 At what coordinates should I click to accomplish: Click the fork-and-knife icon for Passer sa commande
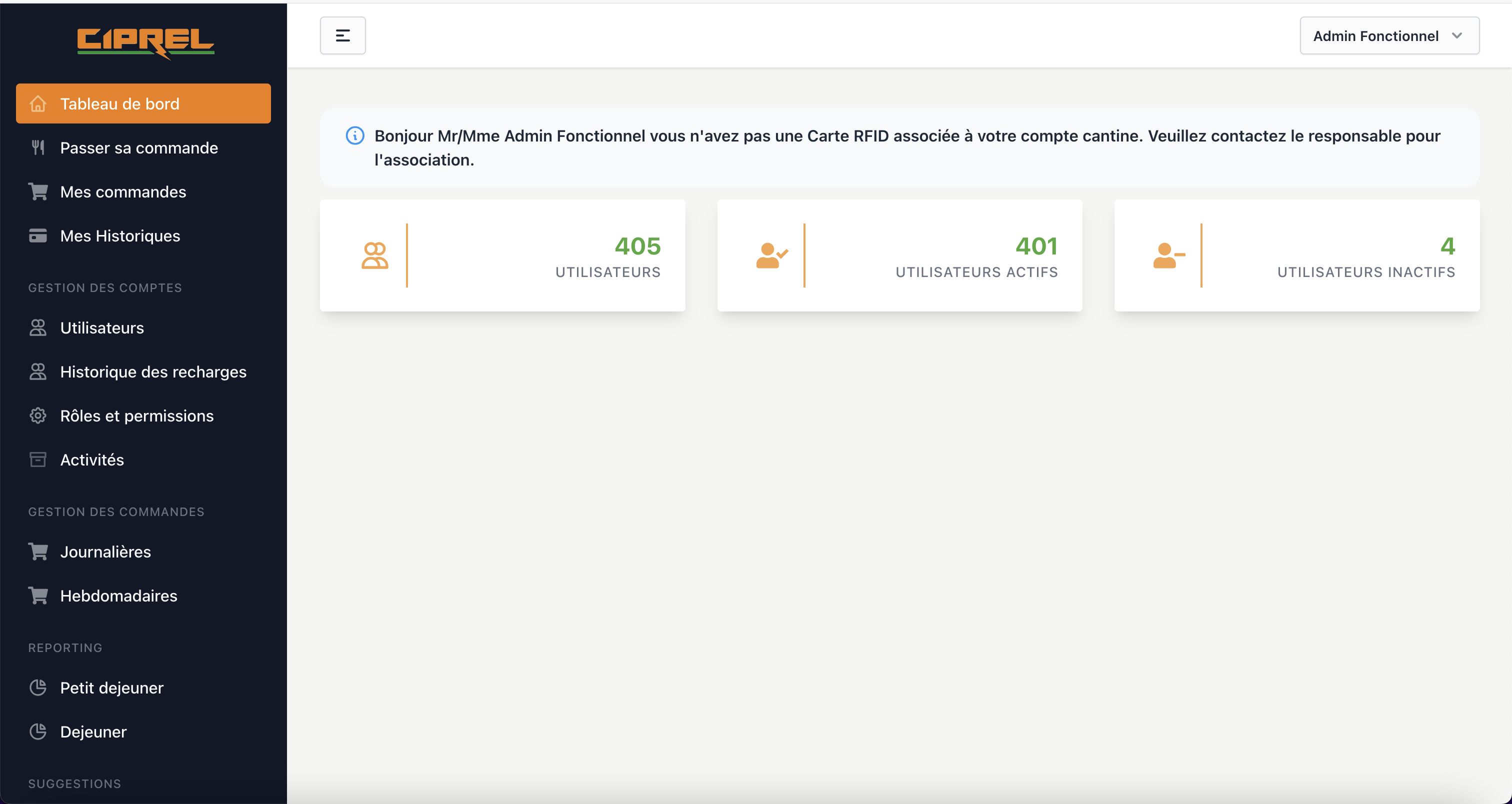coord(38,147)
